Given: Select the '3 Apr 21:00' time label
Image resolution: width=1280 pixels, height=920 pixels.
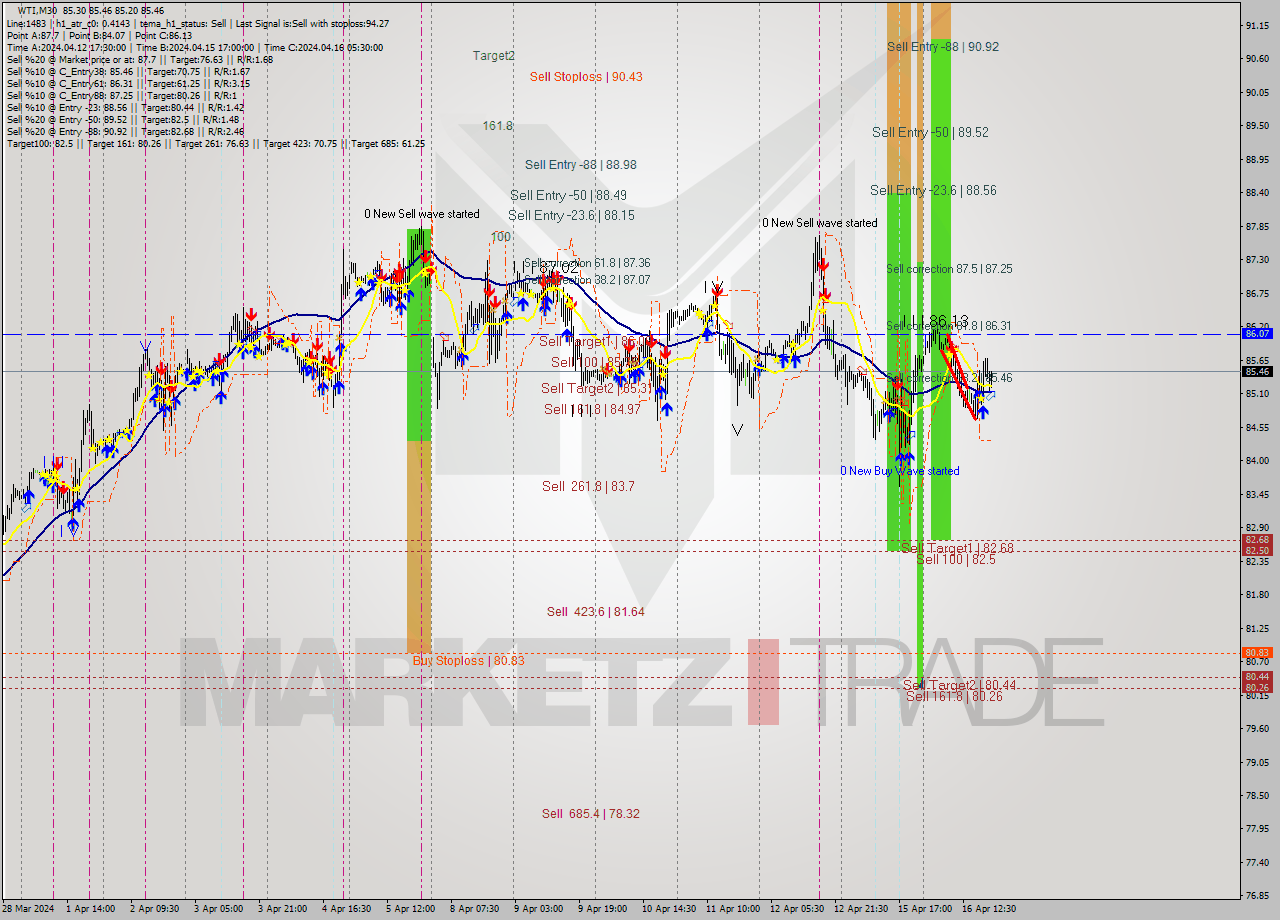Looking at the screenshot, I should [x=282, y=909].
